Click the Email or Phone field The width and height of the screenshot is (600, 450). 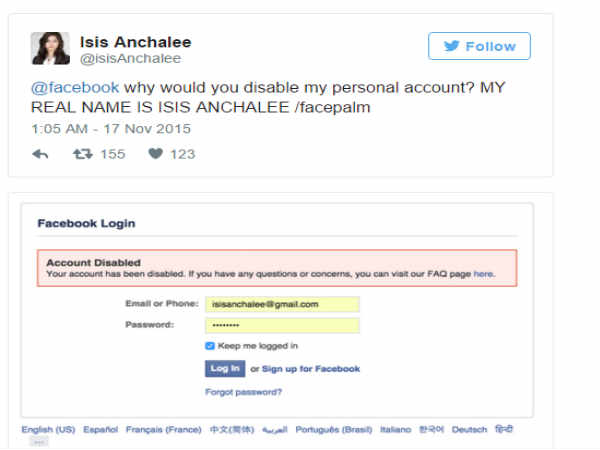coord(282,304)
